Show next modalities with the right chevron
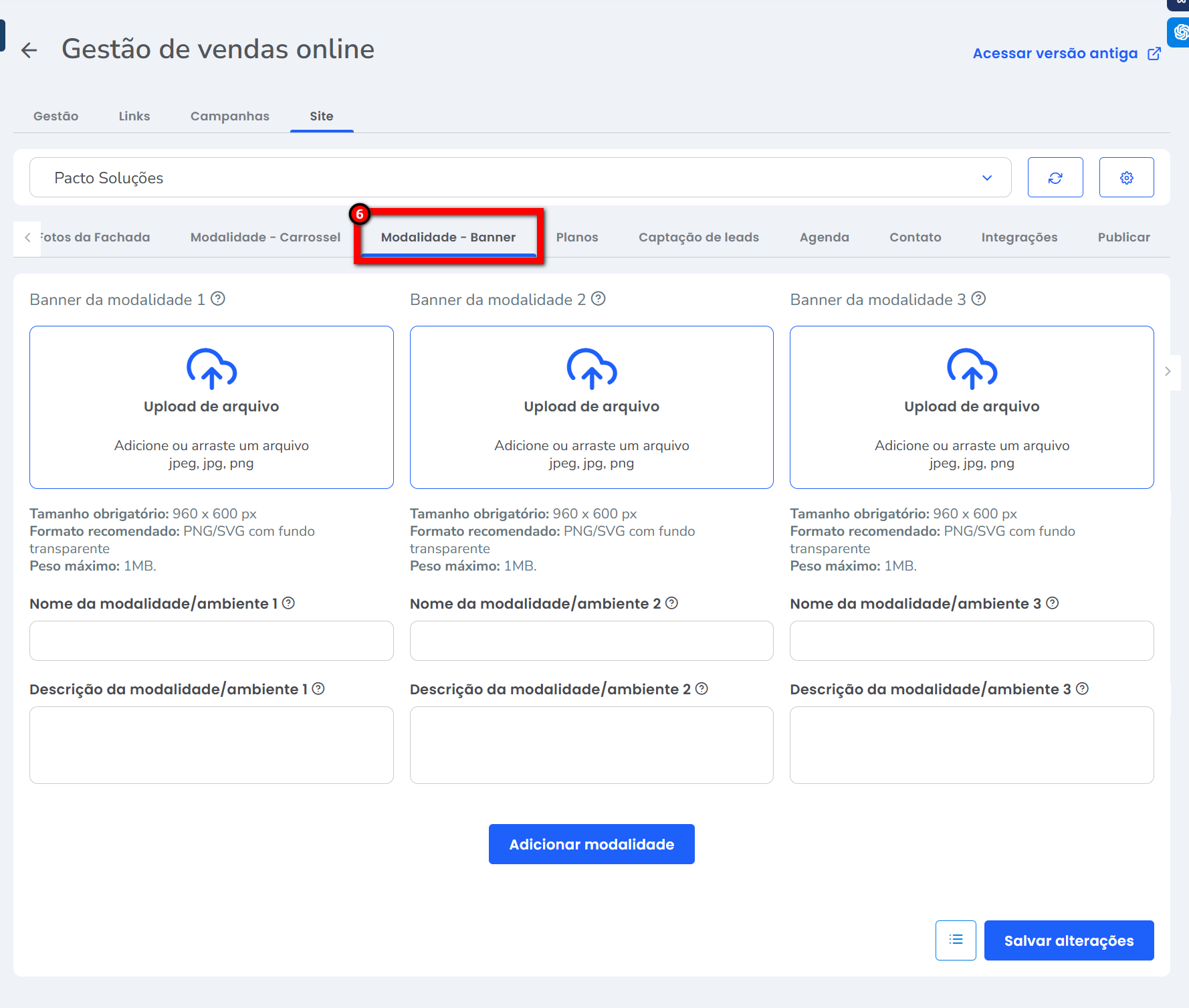Image resolution: width=1189 pixels, height=1008 pixels. [x=1168, y=371]
